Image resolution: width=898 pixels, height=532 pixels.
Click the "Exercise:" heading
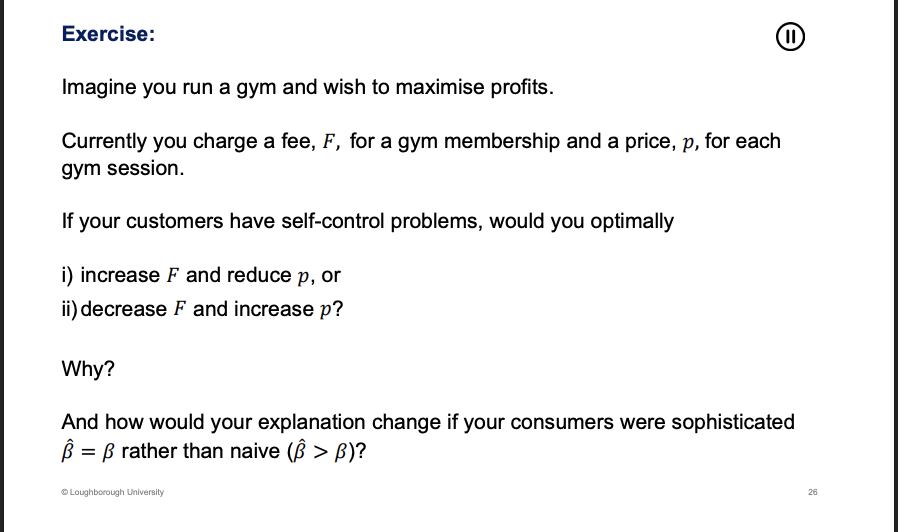108,34
